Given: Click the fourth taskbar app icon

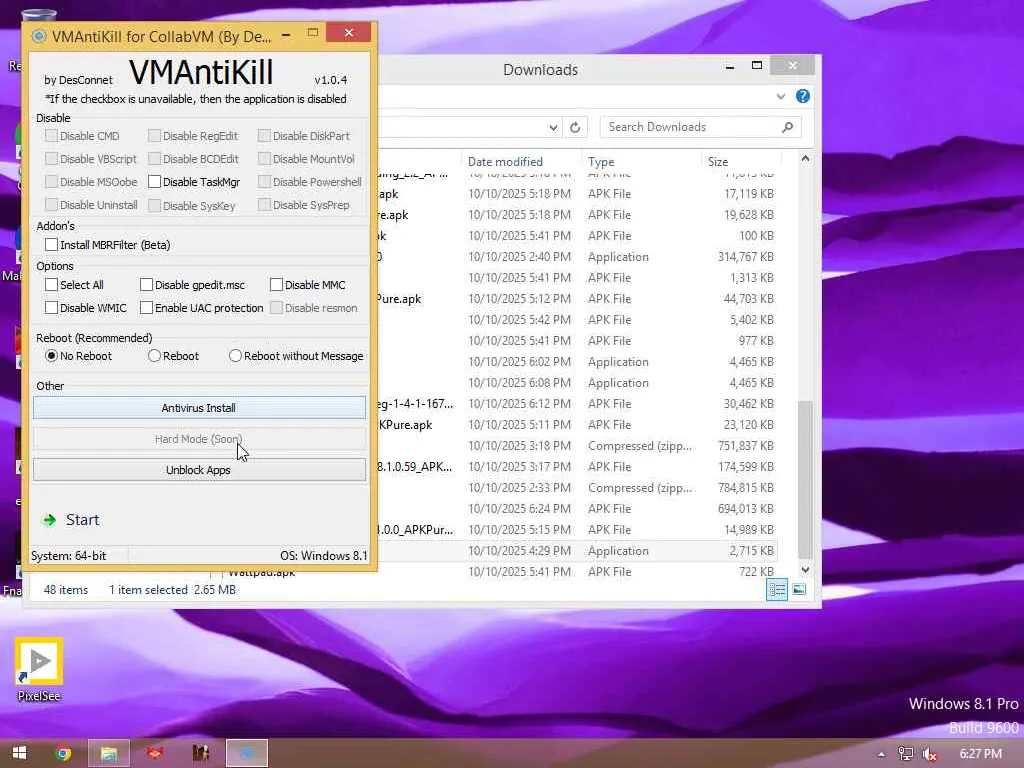Looking at the screenshot, I should click(200, 753).
